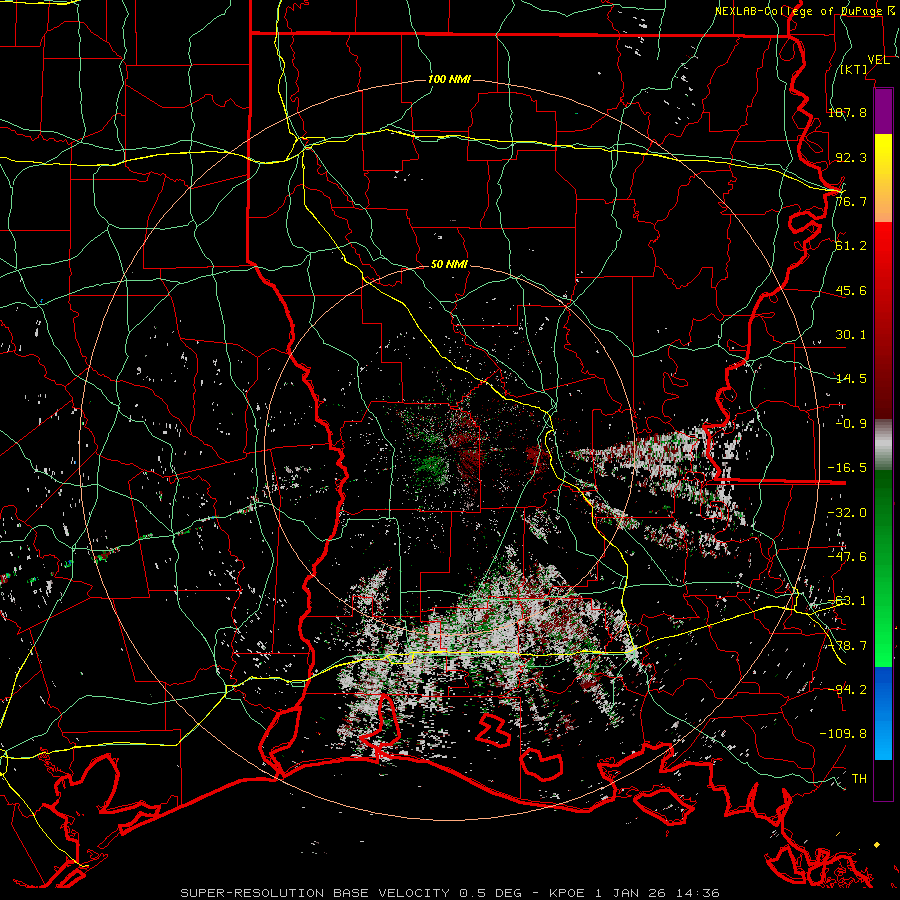The width and height of the screenshot is (900, 900).
Task: Select the 14.5 knot scale value
Action: [851, 379]
